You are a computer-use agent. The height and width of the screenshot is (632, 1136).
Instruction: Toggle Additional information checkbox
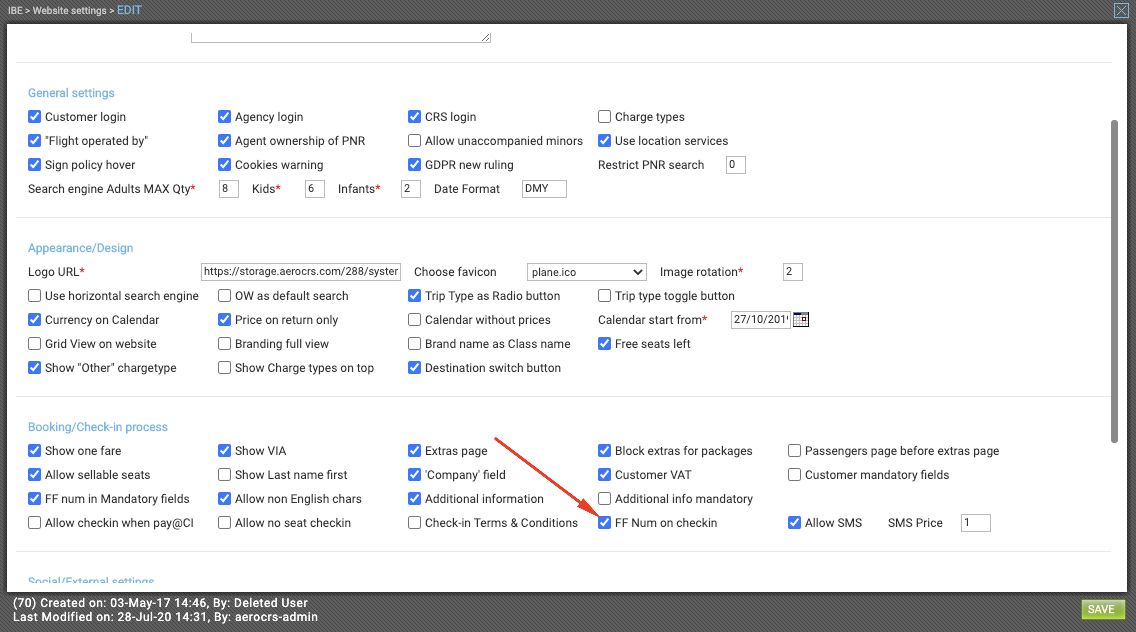414,499
